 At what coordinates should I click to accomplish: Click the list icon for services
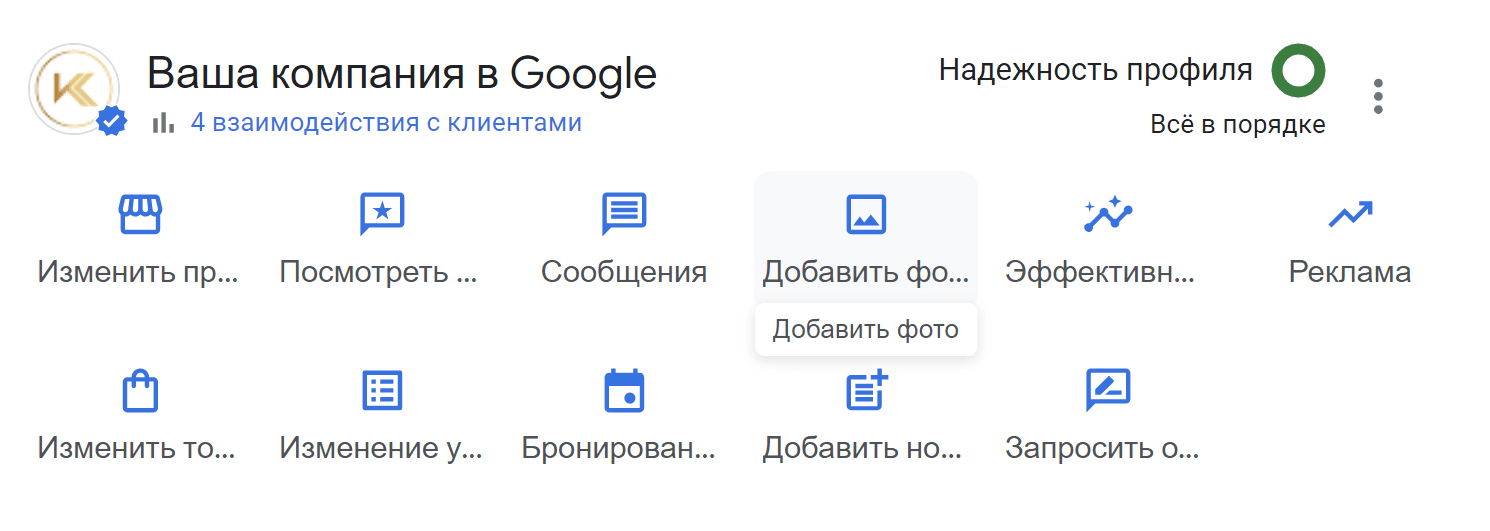(381, 391)
